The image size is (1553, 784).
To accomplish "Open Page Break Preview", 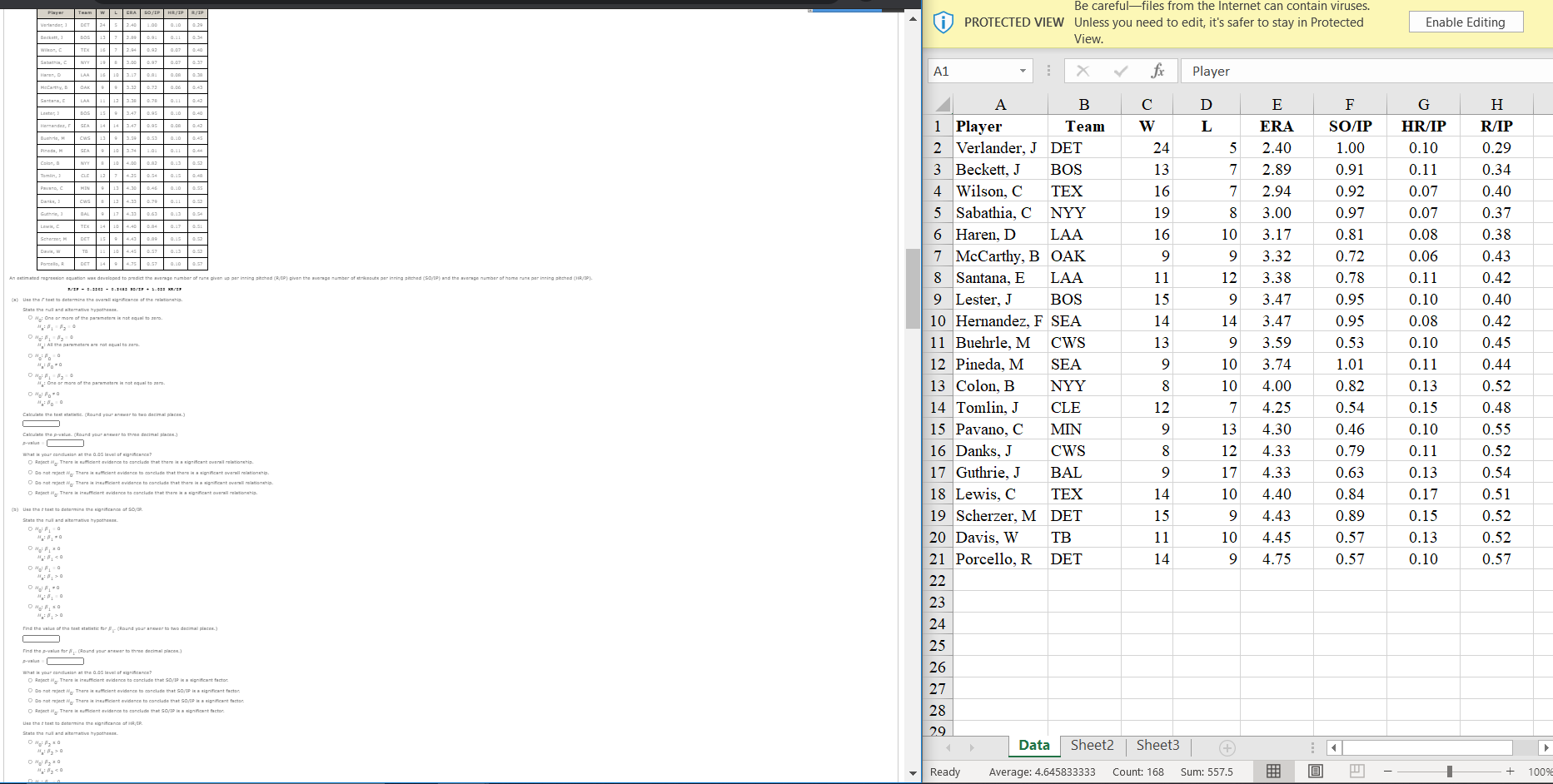I will pos(1356,771).
